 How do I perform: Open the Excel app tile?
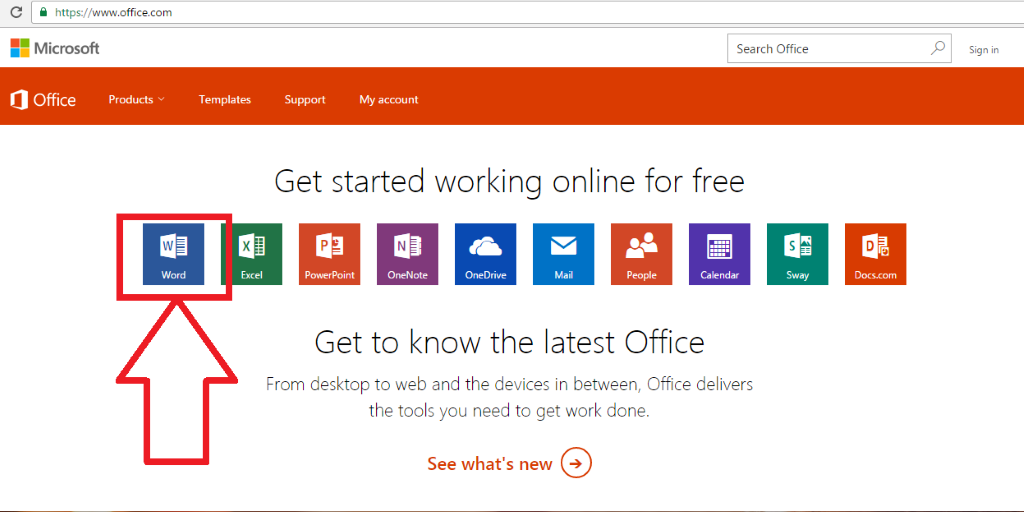(x=252, y=254)
